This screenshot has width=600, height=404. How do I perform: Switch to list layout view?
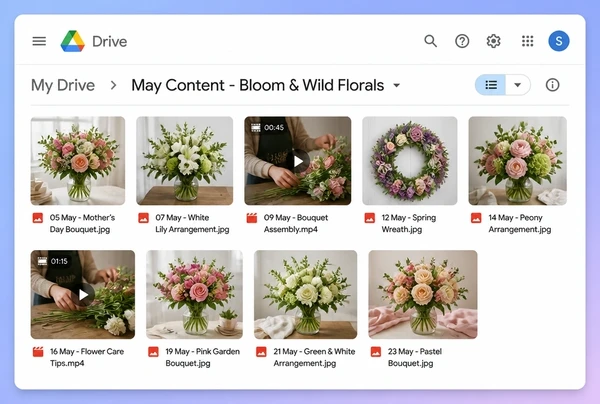click(491, 85)
